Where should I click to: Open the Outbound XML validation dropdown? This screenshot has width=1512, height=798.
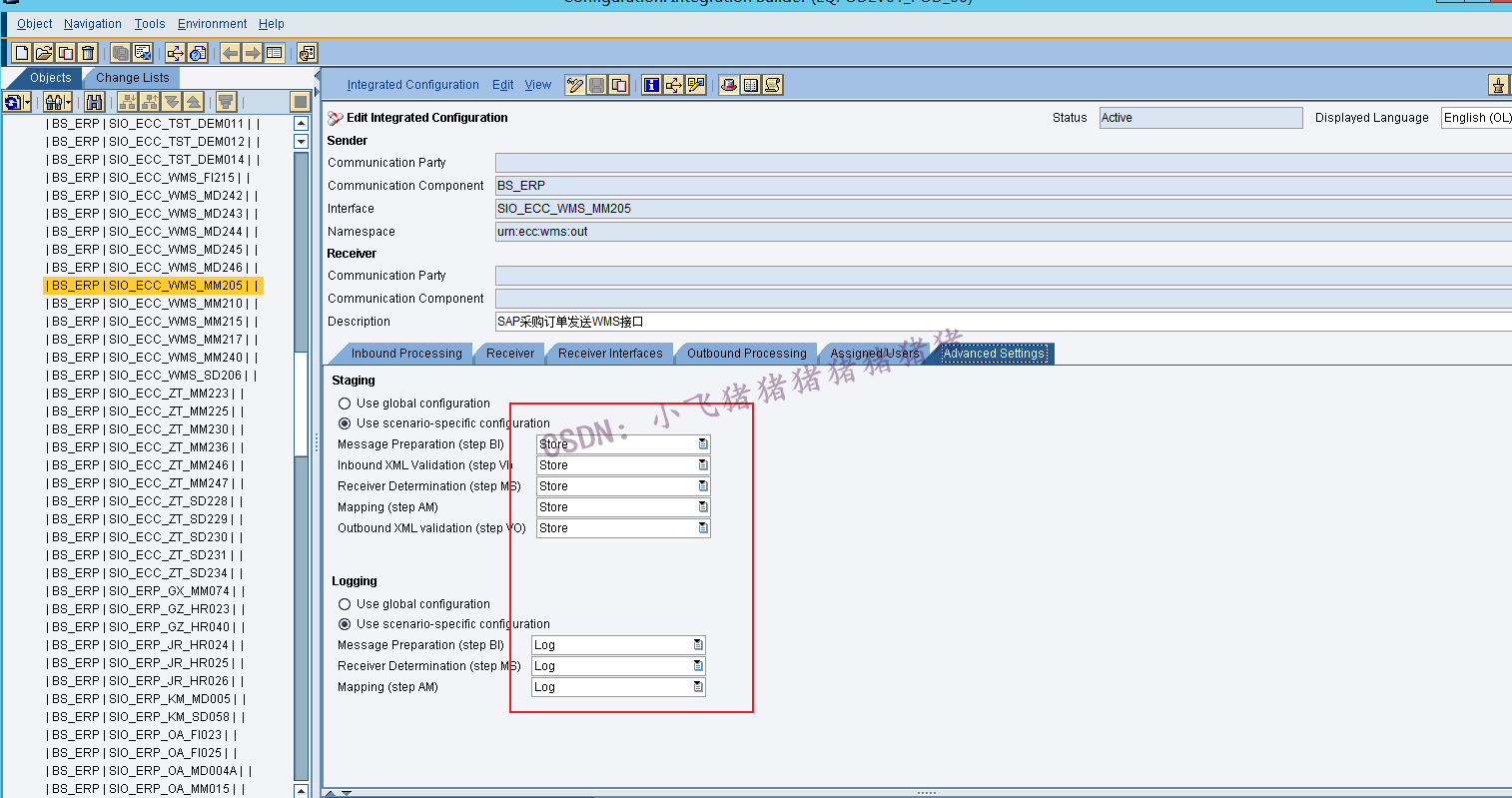(703, 527)
